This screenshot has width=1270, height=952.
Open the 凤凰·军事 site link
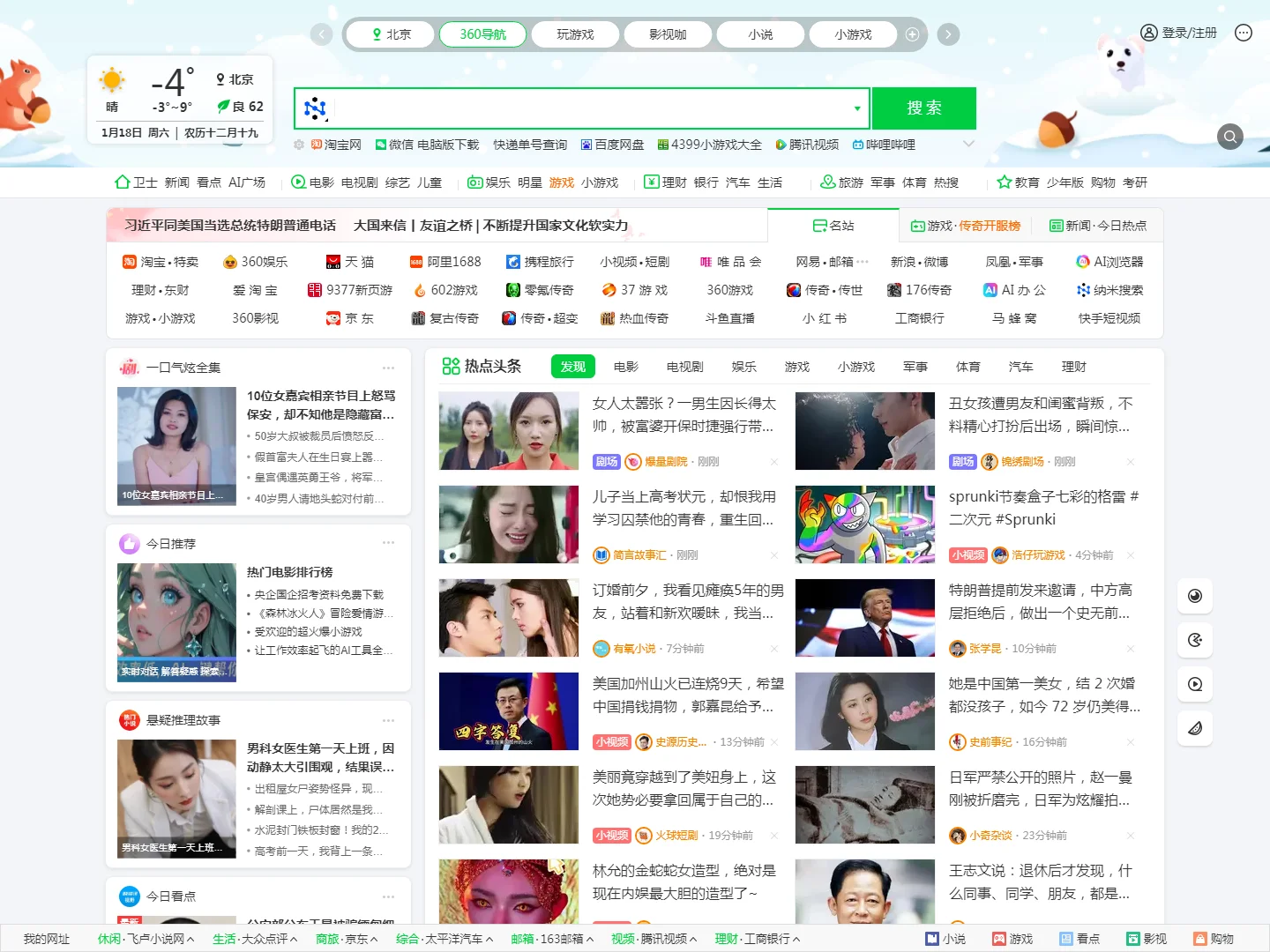(1014, 262)
